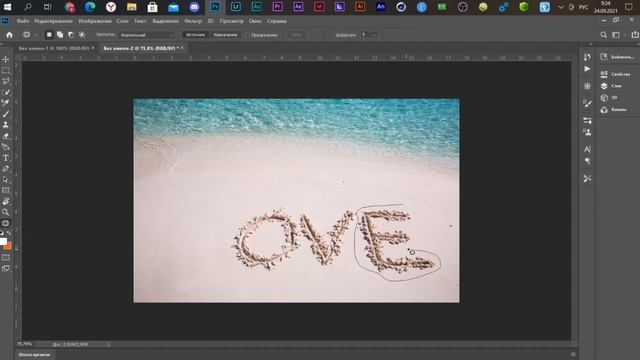Switch to the first document tab
Image resolution: width=640 pixels, height=360 pixels.
tap(54, 48)
